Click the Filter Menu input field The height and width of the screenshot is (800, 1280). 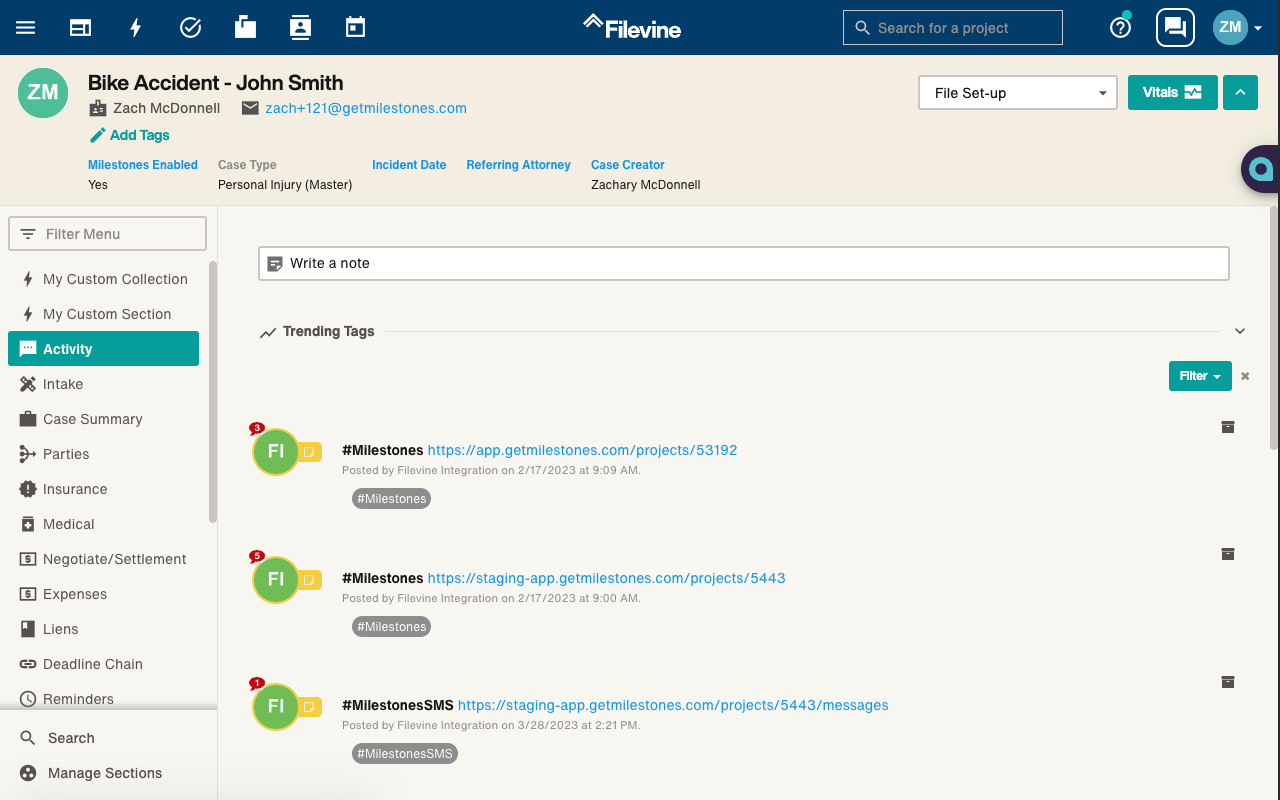[107, 234]
